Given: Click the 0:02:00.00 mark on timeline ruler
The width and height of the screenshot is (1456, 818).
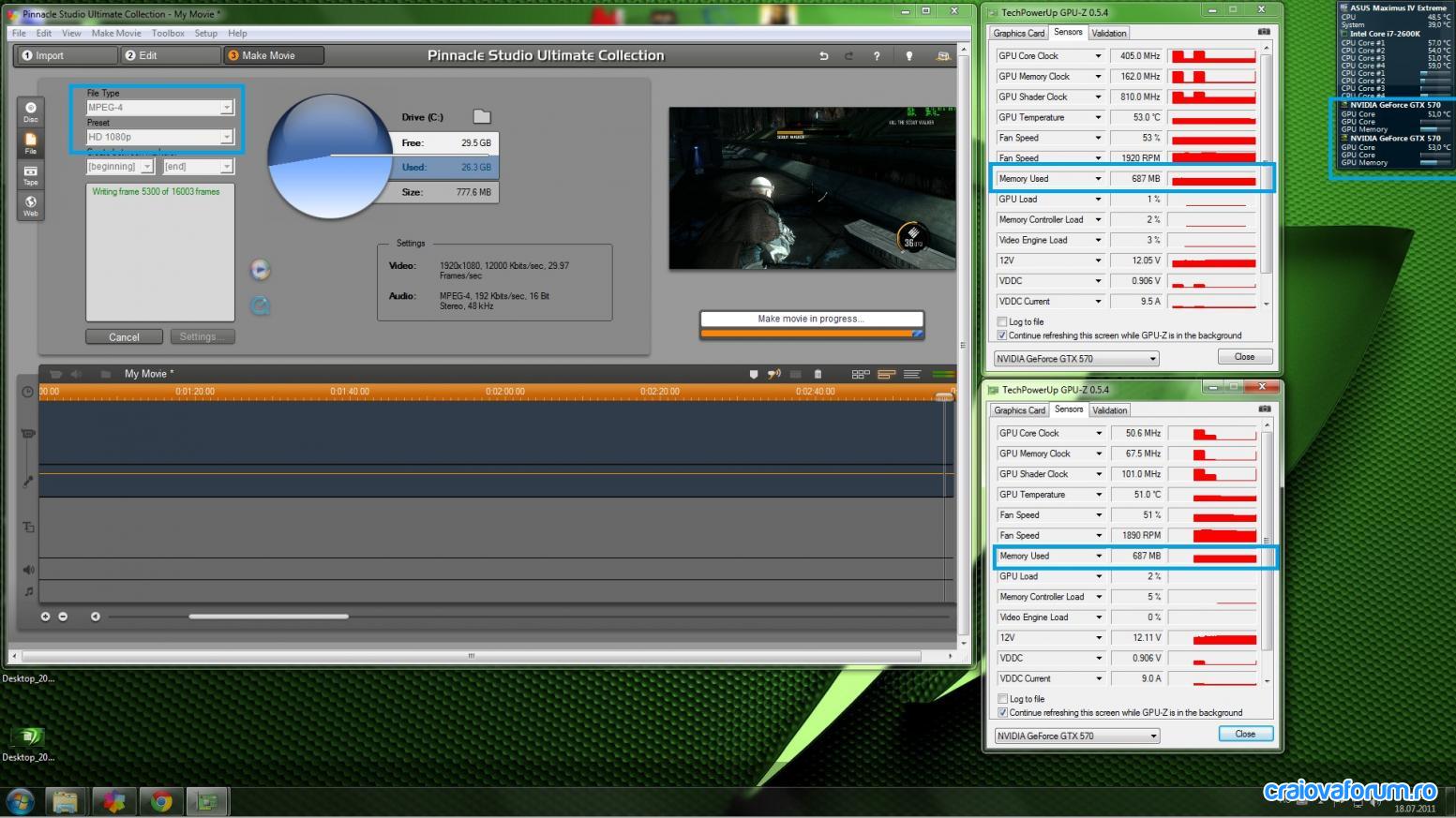Looking at the screenshot, I should 505,392.
